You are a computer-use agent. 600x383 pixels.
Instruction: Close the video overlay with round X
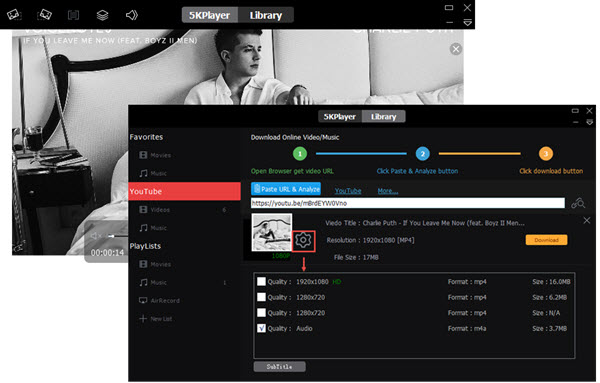456,49
